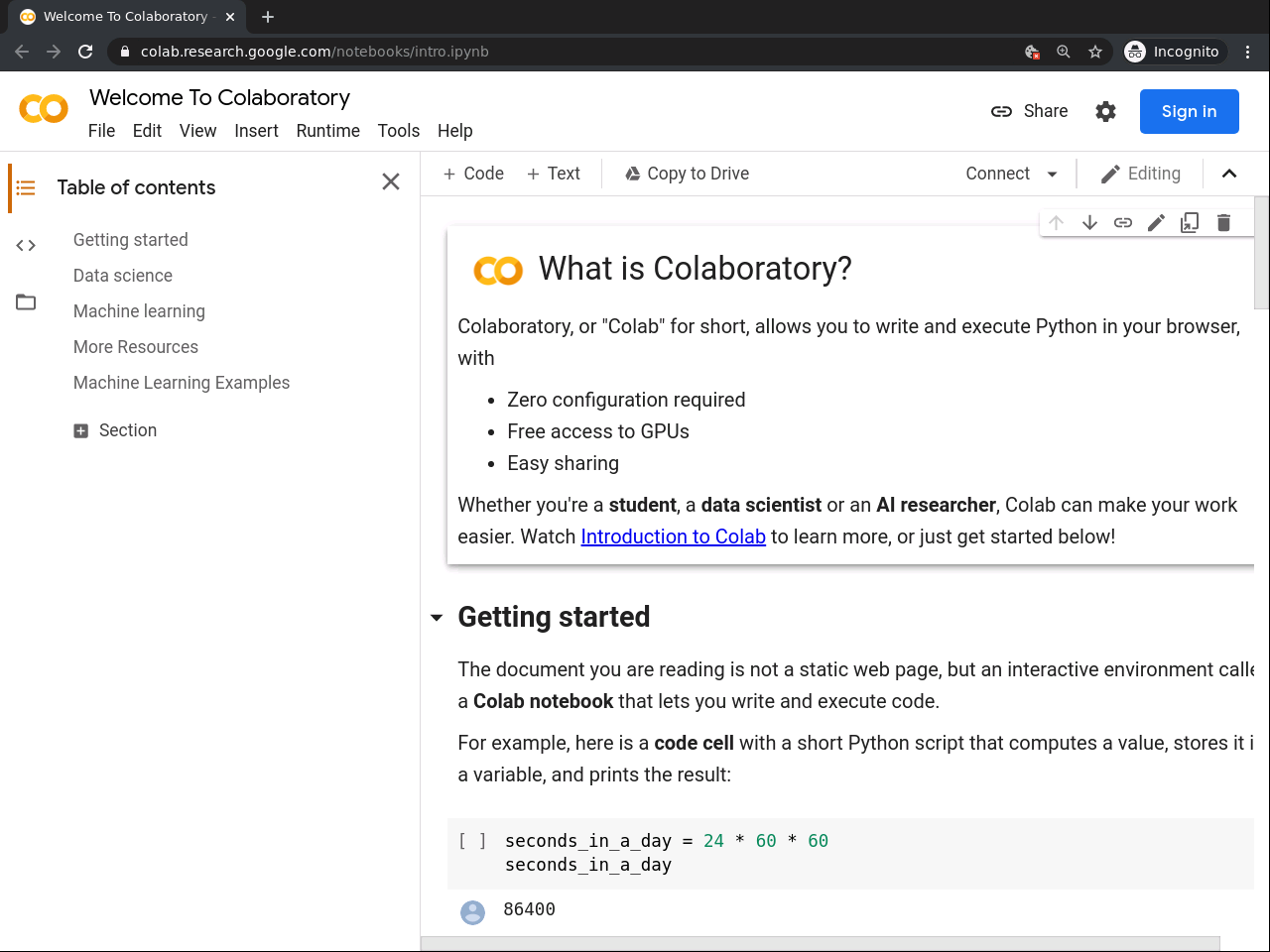Open the code snippets sidebar icon
This screenshot has width=1270, height=952.
[x=26, y=245]
